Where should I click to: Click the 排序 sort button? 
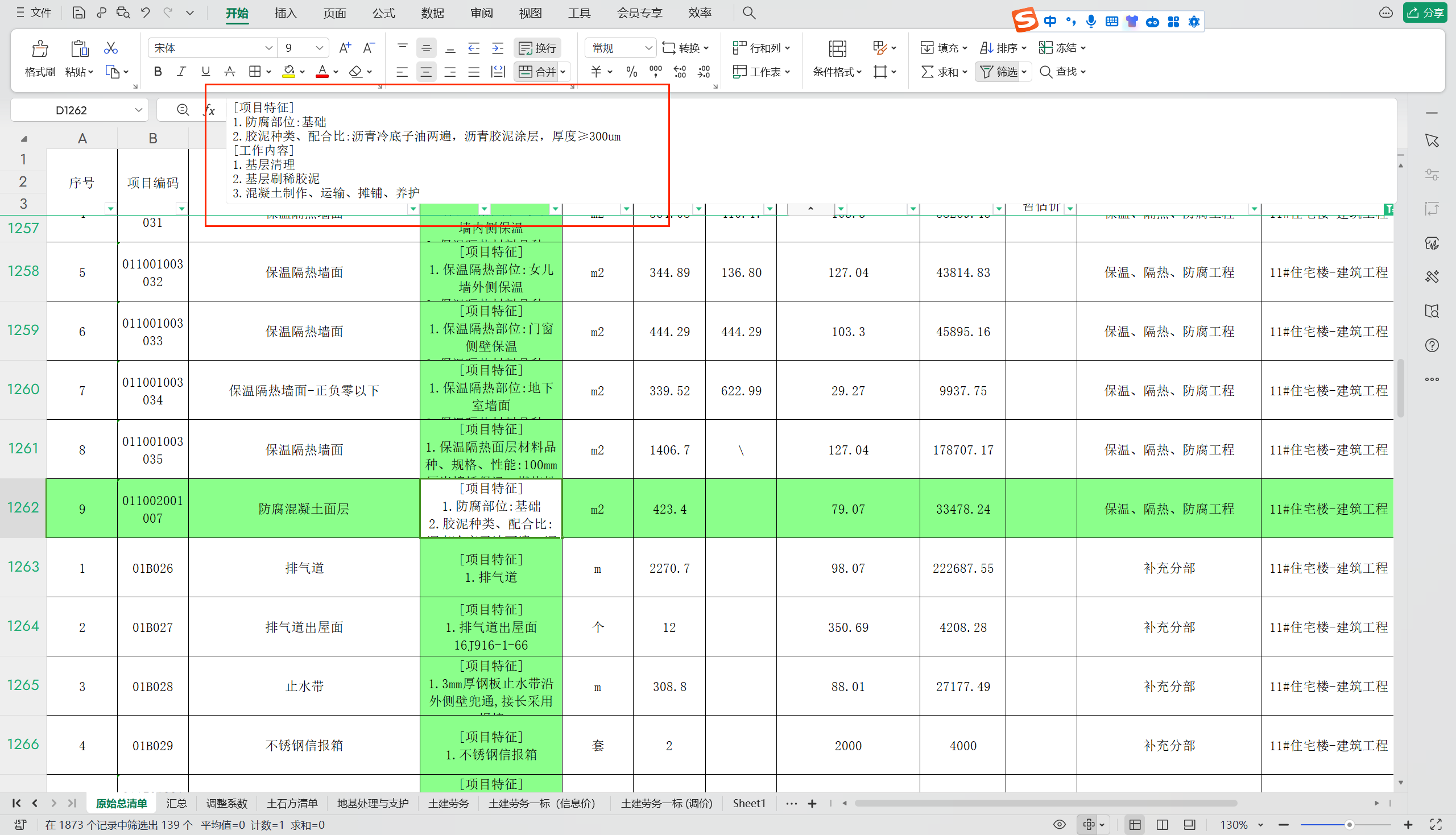[x=1002, y=48]
